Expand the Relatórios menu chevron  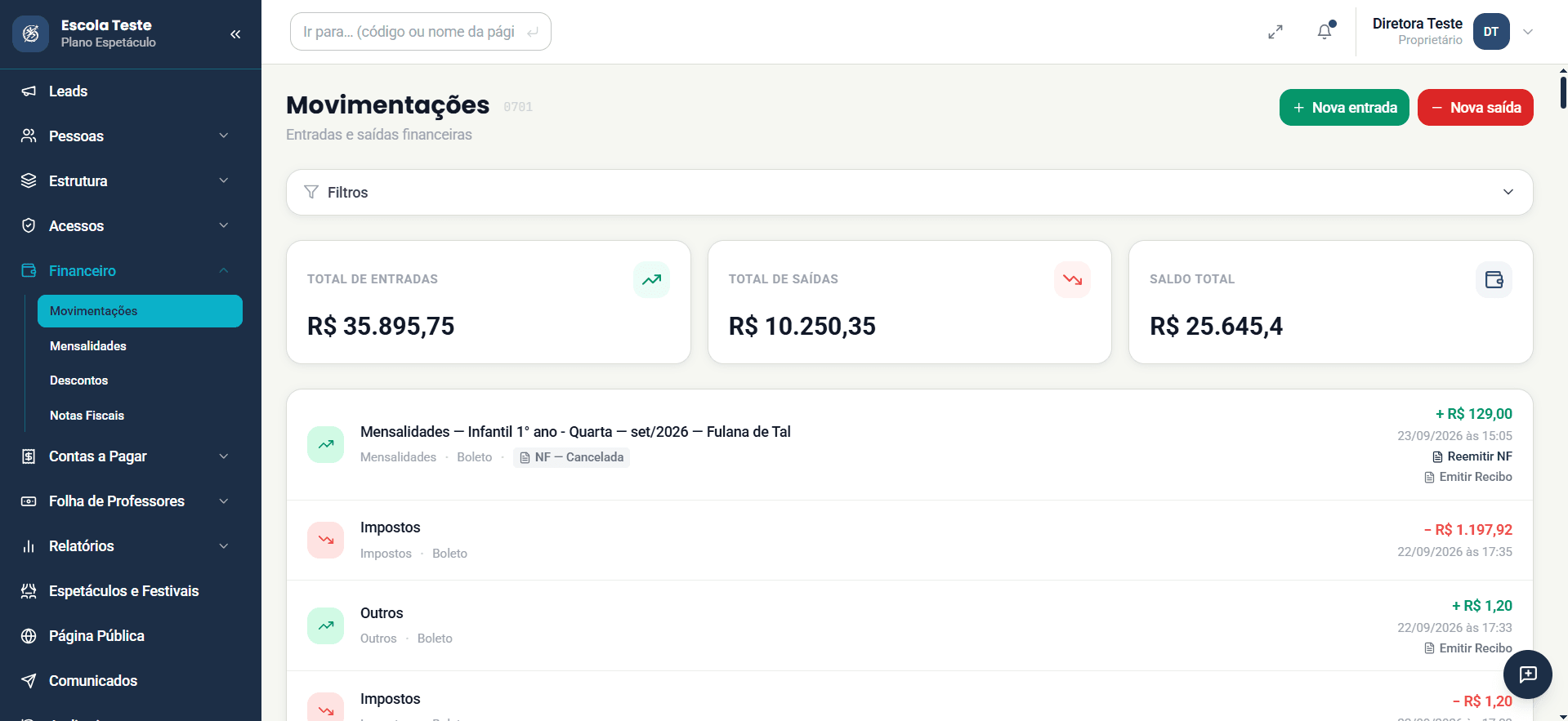[224, 546]
